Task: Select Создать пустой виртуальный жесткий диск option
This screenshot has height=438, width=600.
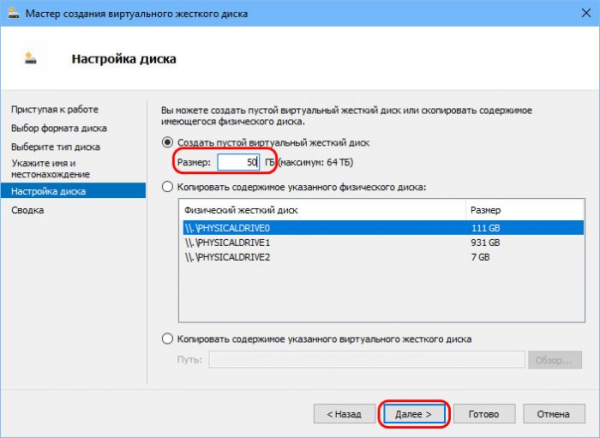Action: click(168, 143)
